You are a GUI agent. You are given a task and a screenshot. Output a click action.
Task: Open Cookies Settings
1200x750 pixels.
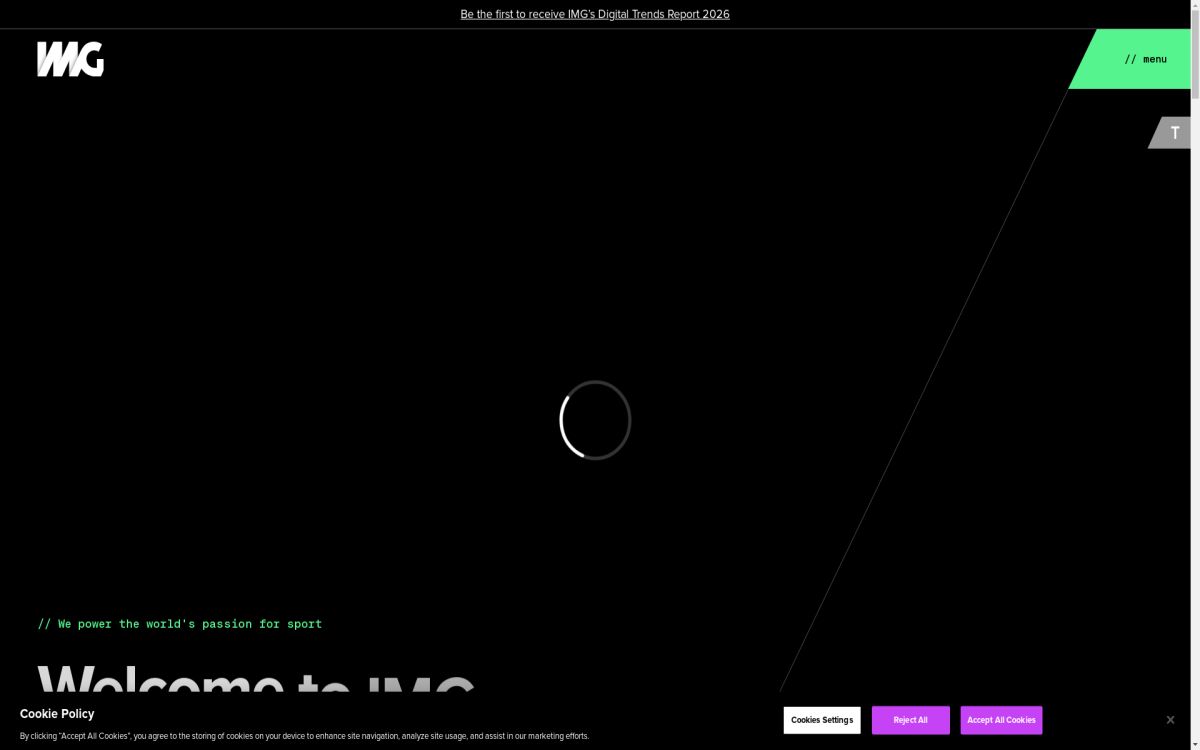(x=822, y=720)
